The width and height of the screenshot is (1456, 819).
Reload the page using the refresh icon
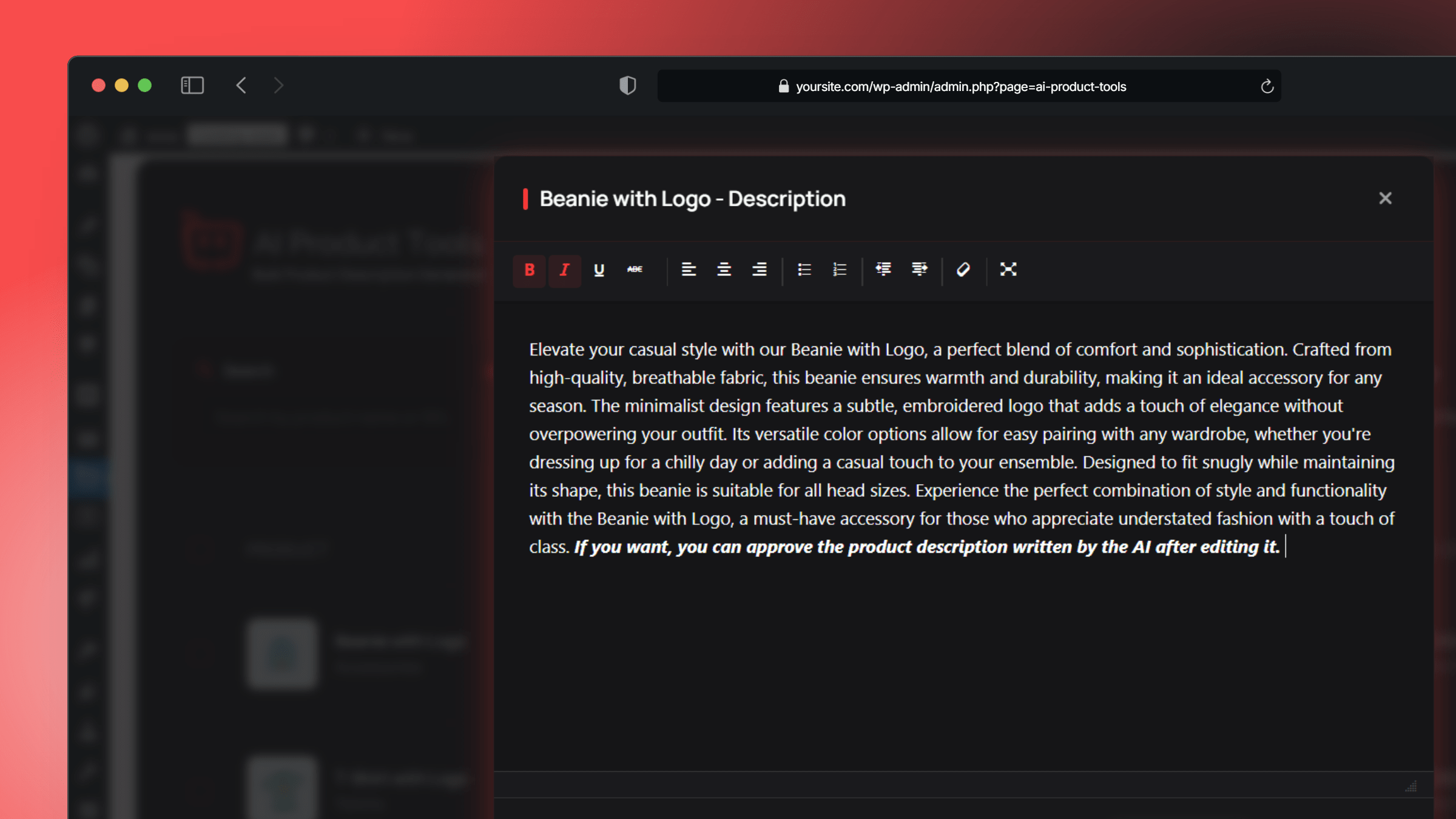pos(1267,86)
